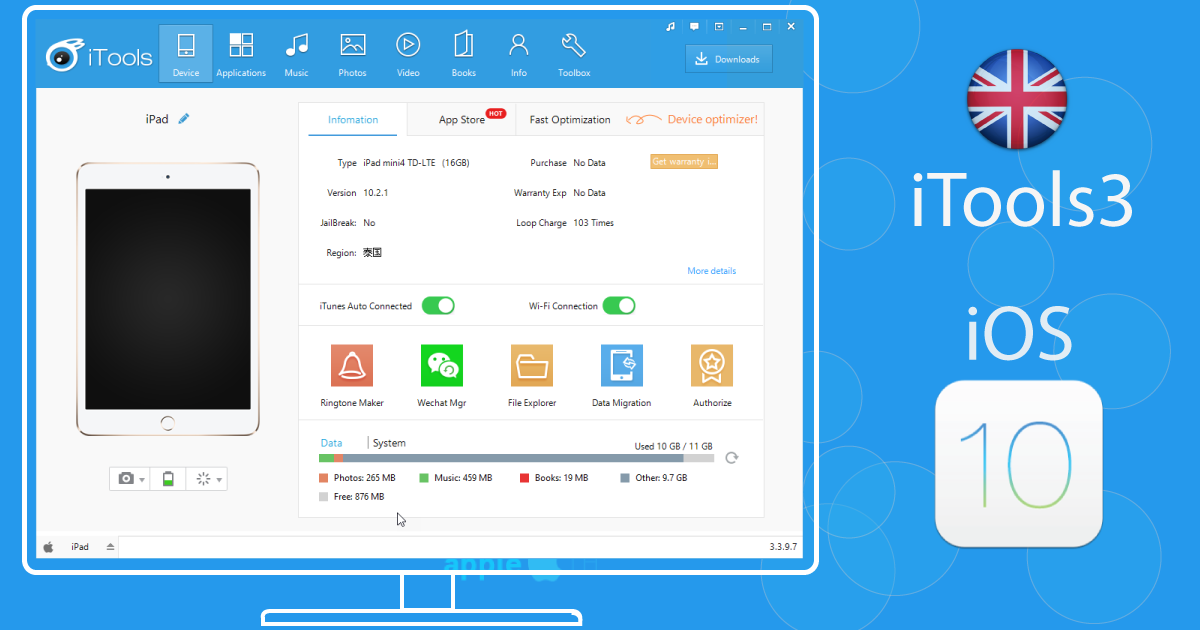Switch to the Video section
This screenshot has height=630, width=1200.
click(408, 53)
